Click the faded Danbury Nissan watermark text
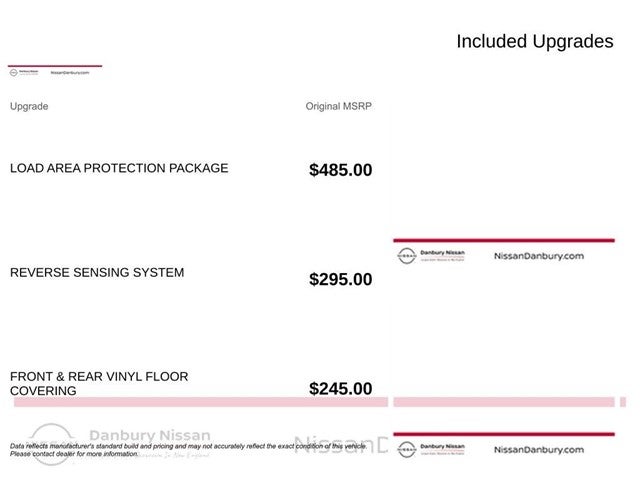640x480 pixels. (x=150, y=435)
